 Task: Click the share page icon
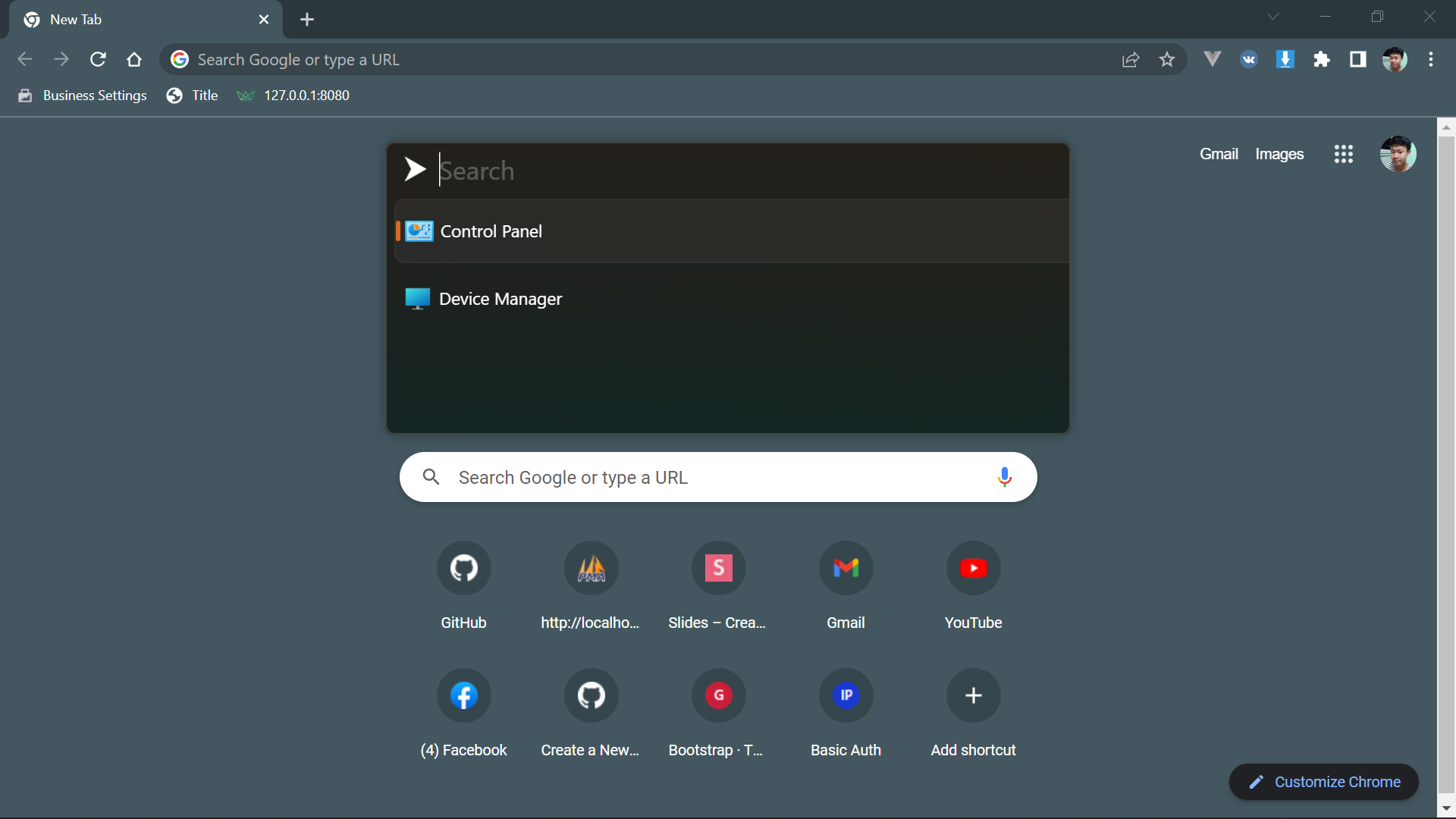pyautogui.click(x=1130, y=59)
